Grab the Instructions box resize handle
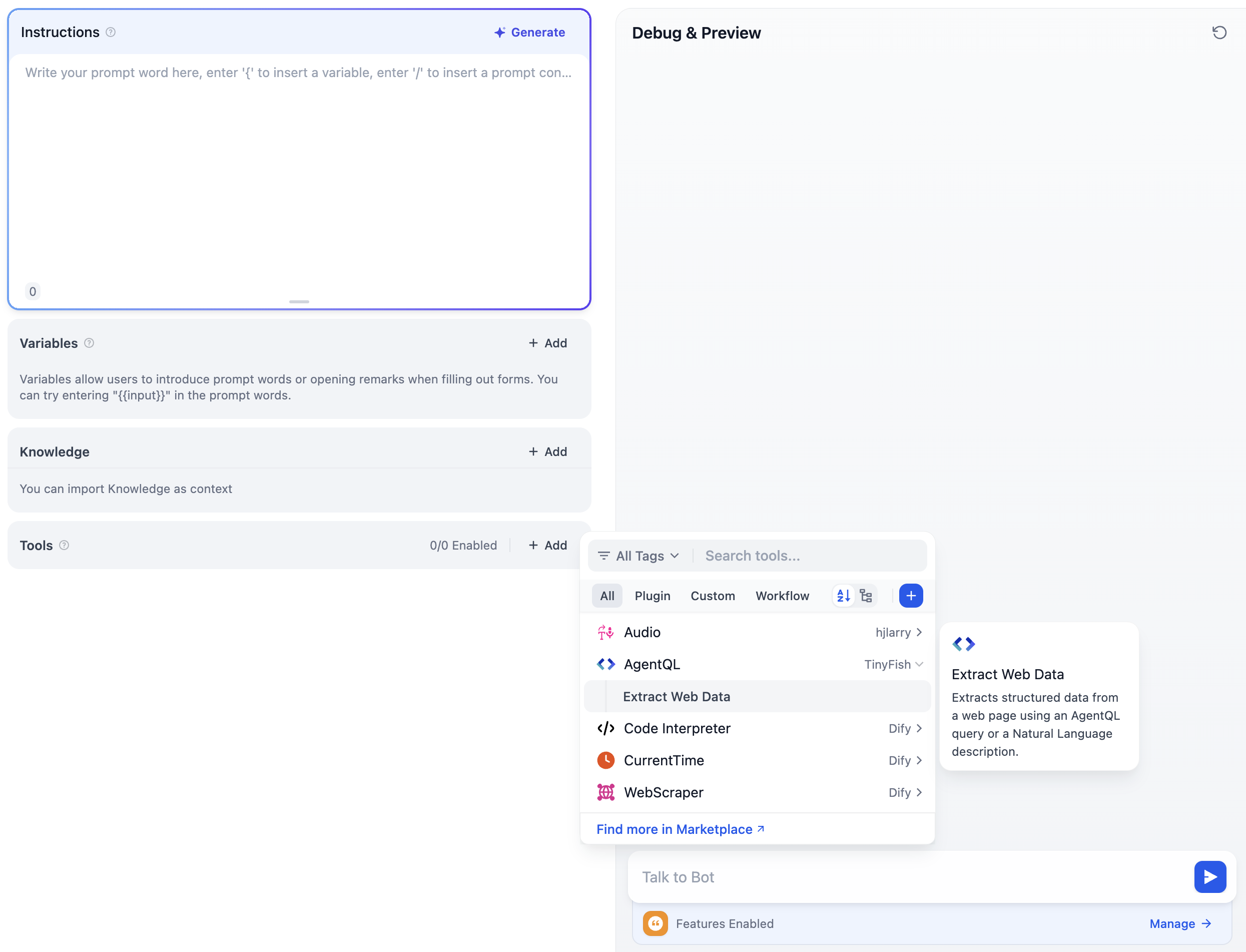Image resolution: width=1246 pixels, height=952 pixels. pos(299,301)
